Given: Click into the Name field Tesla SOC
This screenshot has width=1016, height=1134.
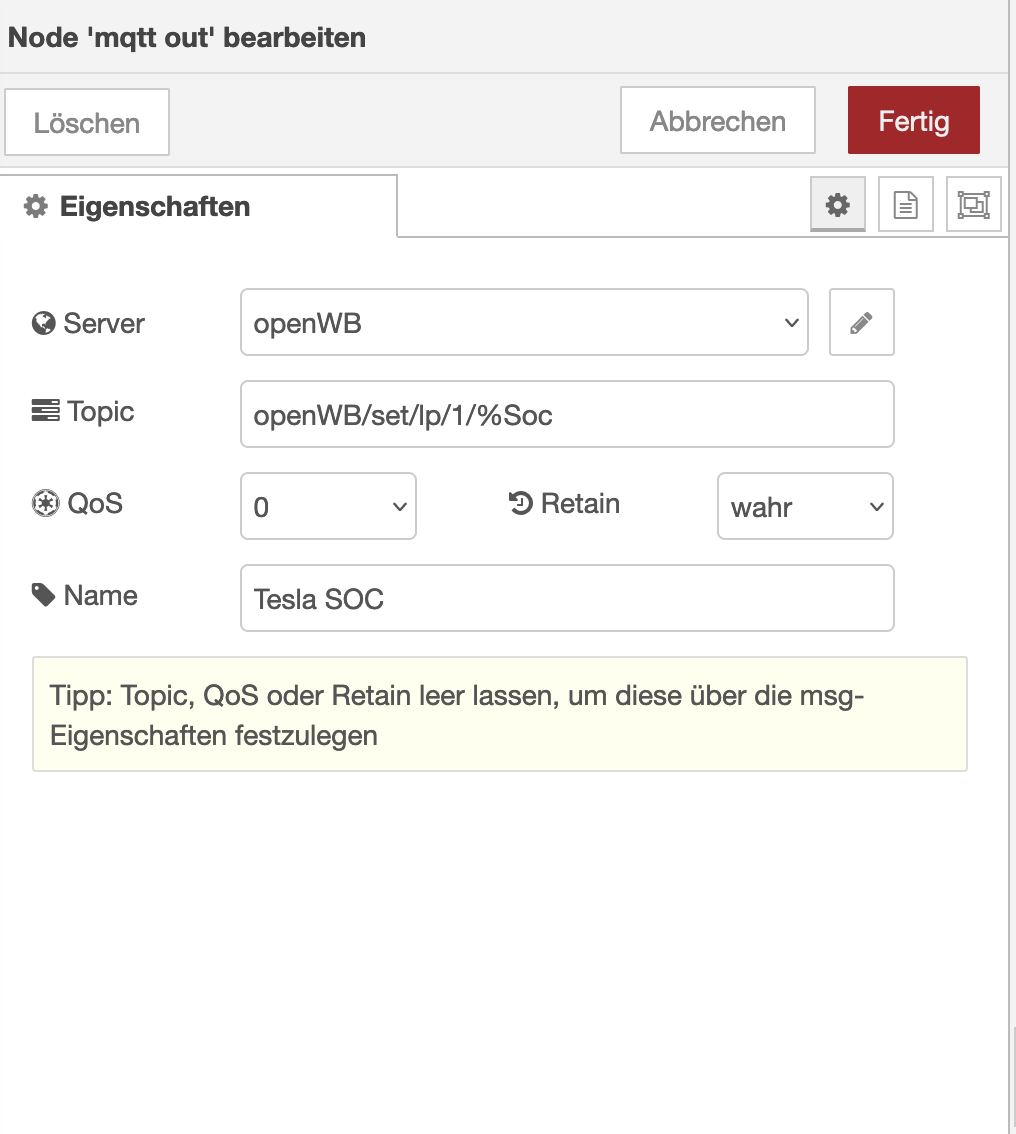Looking at the screenshot, I should pyautogui.click(x=567, y=598).
